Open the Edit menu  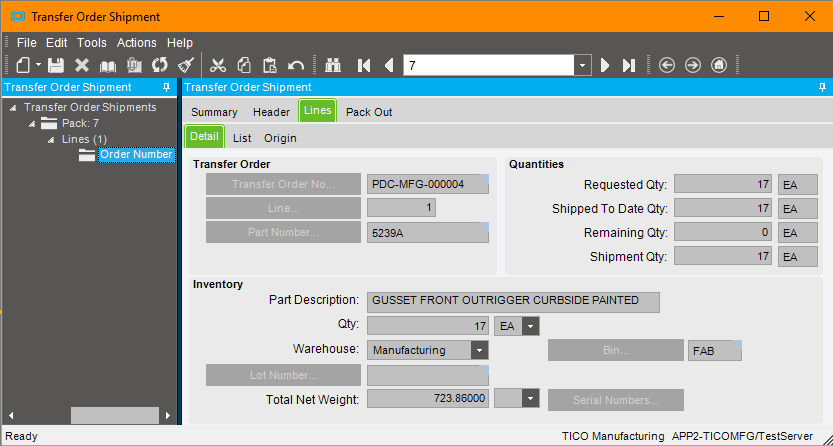[56, 43]
